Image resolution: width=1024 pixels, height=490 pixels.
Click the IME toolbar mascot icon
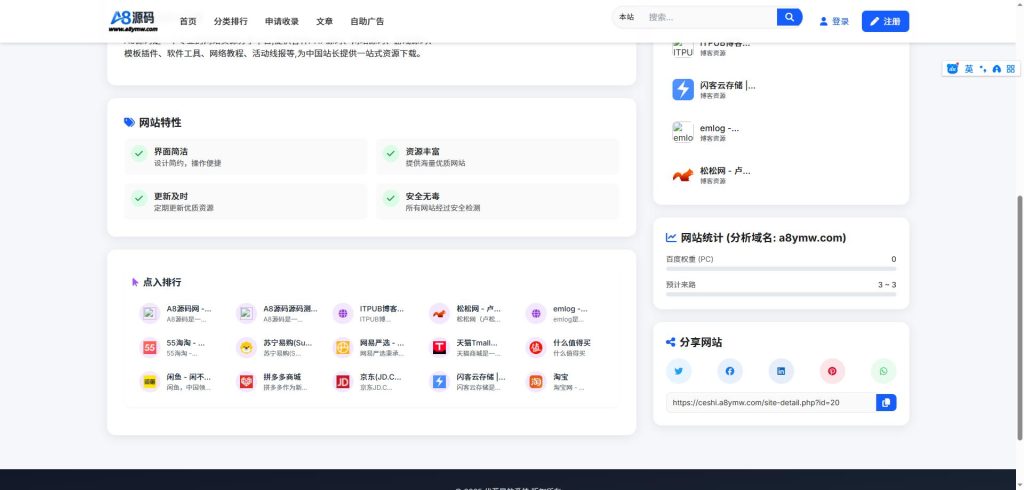[953, 69]
